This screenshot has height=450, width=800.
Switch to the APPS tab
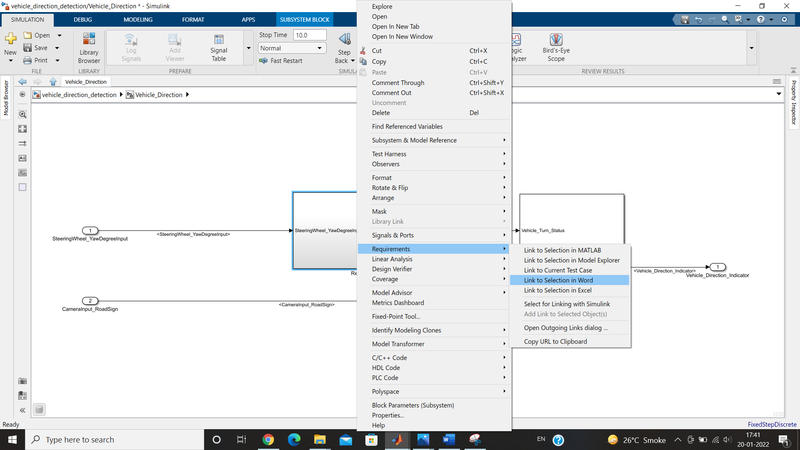pyautogui.click(x=248, y=19)
